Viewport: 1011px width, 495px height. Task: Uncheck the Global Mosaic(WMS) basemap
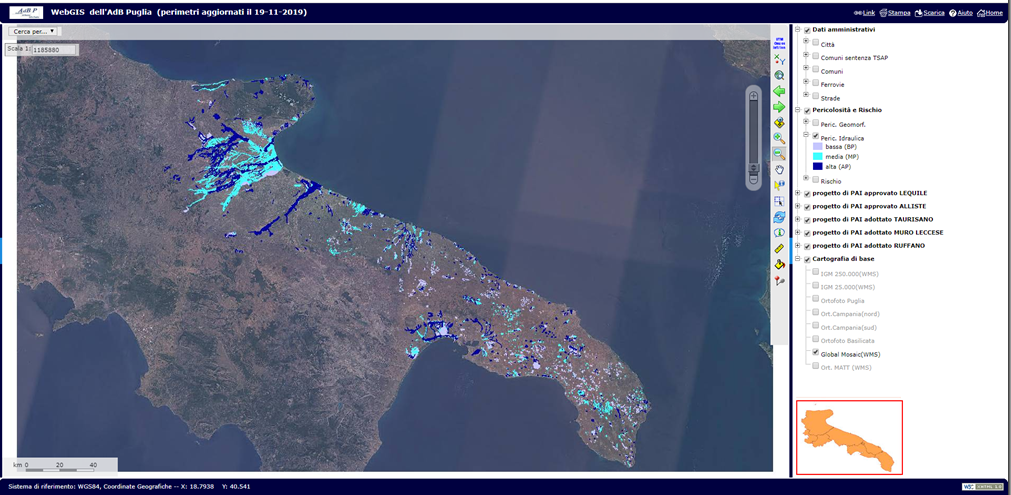point(816,353)
